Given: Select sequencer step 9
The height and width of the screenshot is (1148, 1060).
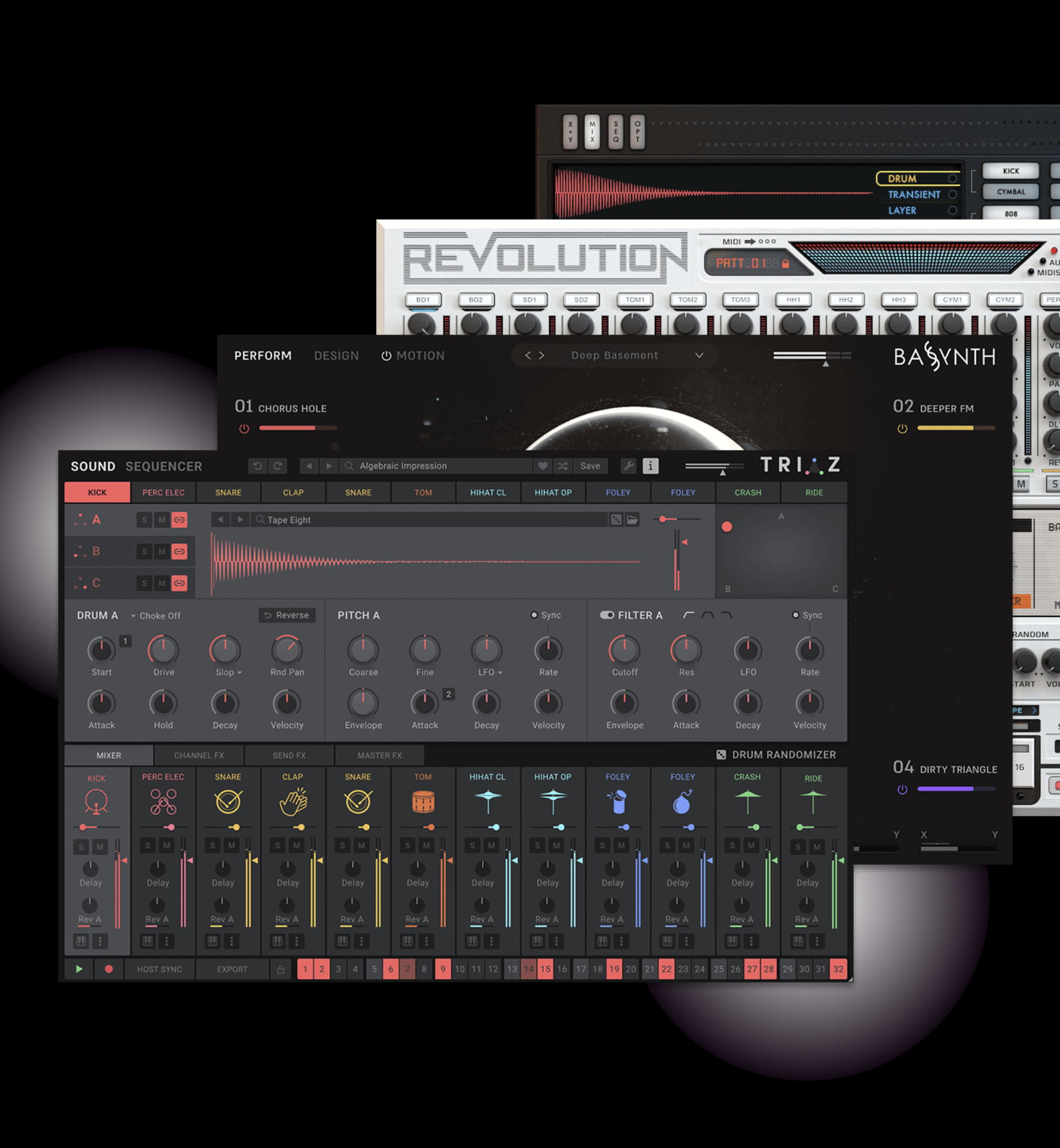Looking at the screenshot, I should click(443, 969).
